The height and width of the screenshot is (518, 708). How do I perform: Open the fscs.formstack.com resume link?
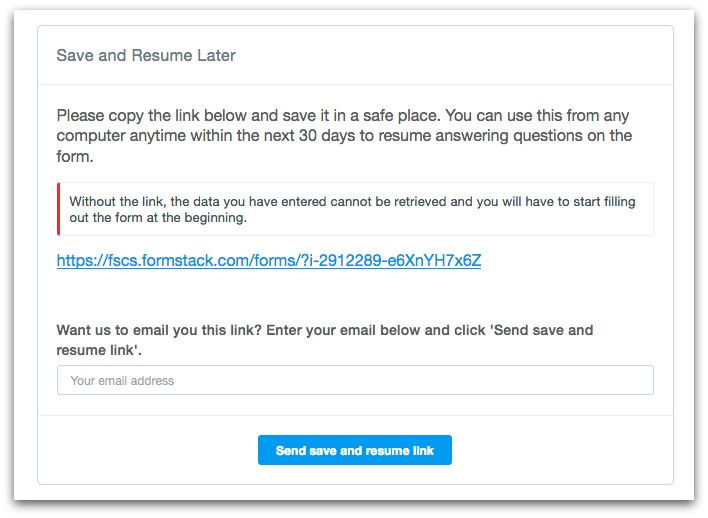tap(269, 261)
